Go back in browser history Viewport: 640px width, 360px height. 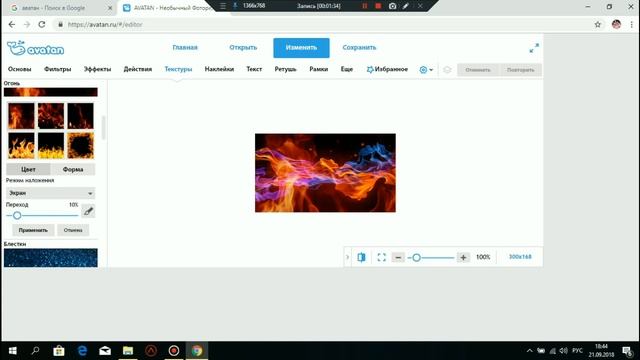point(11,24)
